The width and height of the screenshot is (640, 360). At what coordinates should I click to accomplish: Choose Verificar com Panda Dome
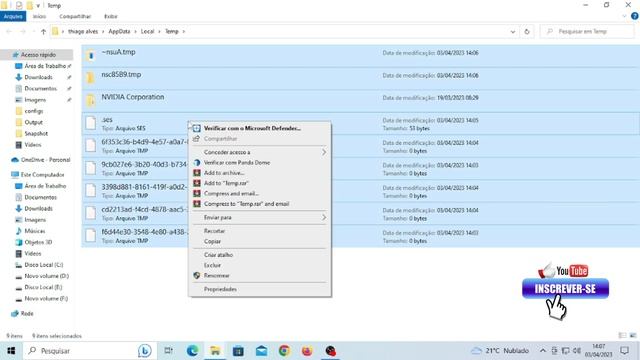(x=260, y=162)
